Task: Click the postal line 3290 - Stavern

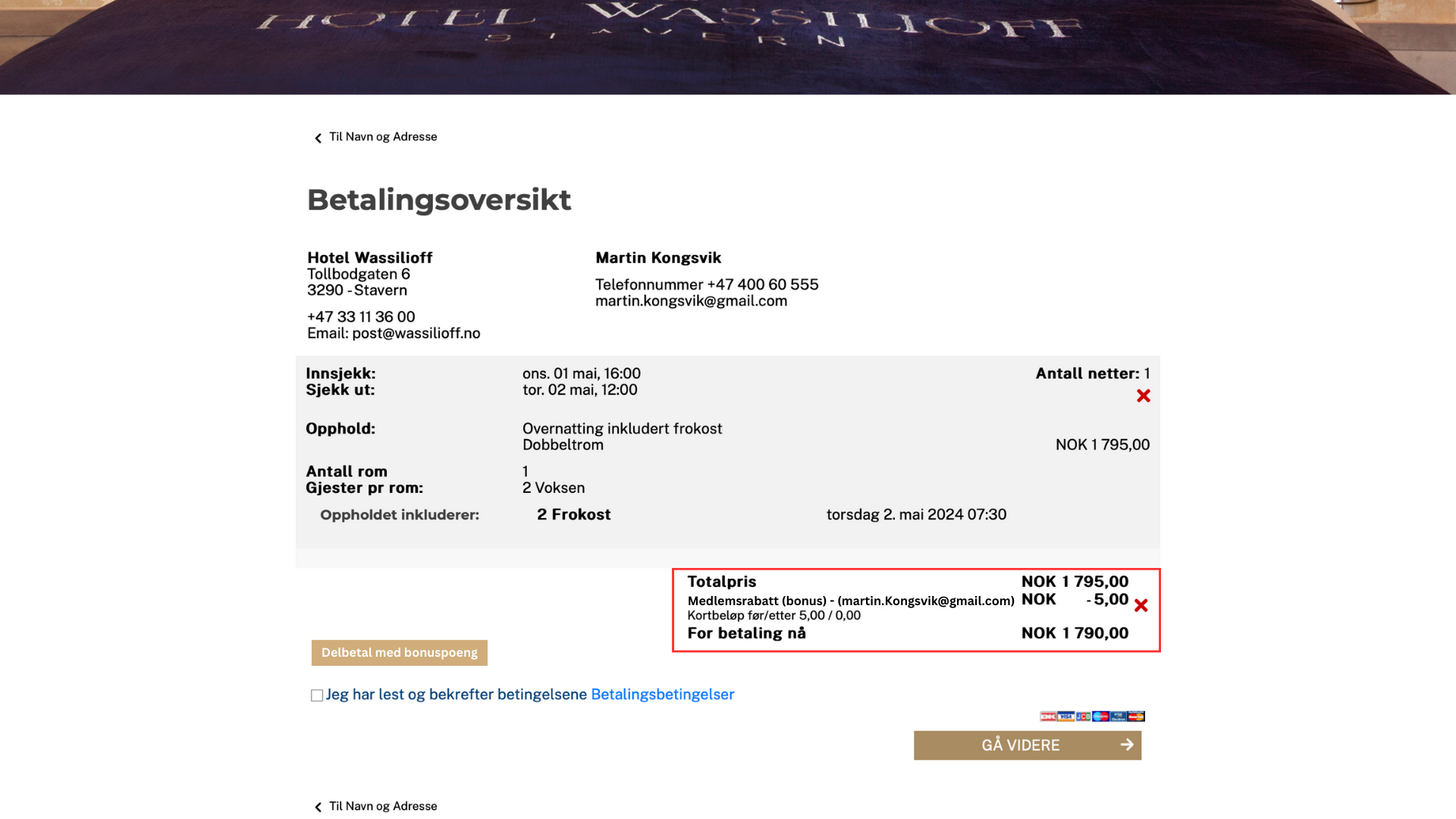Action: click(357, 290)
